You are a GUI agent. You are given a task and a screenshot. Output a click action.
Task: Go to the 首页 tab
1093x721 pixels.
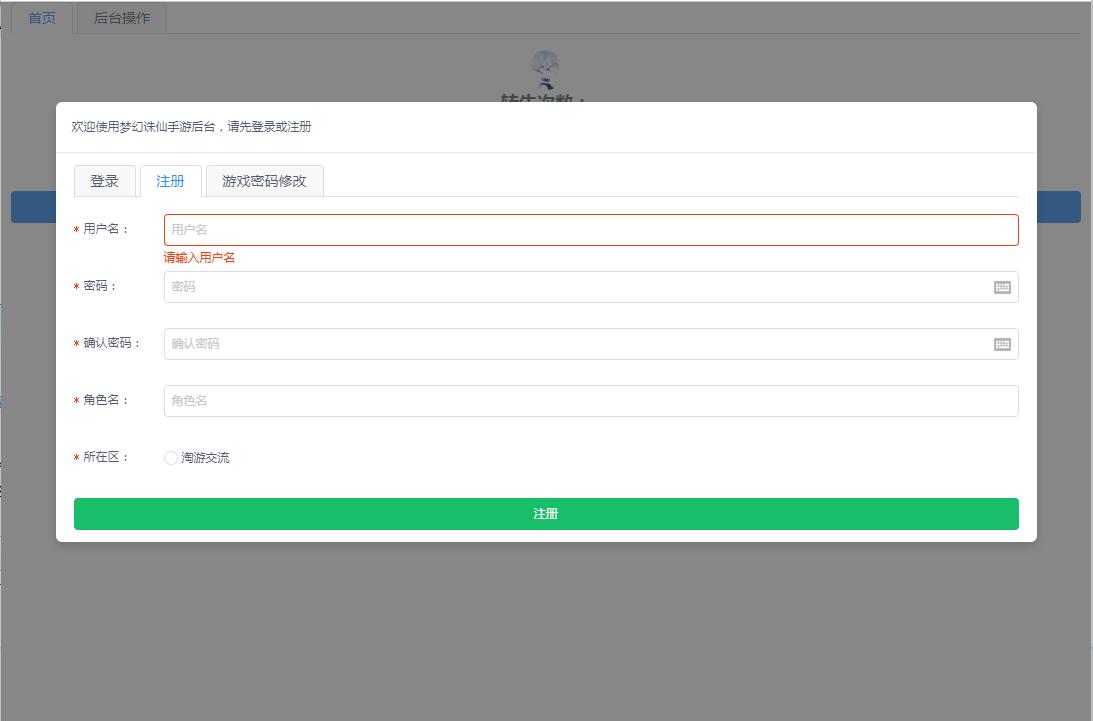pyautogui.click(x=42, y=18)
